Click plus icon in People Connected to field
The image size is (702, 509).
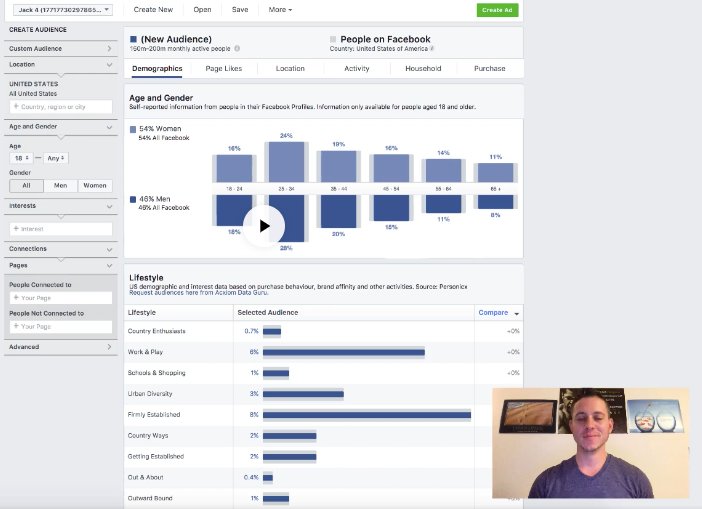16,298
